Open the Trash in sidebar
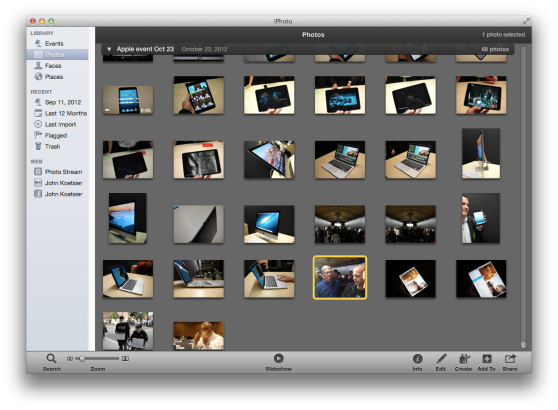558x410 pixels. (52, 146)
